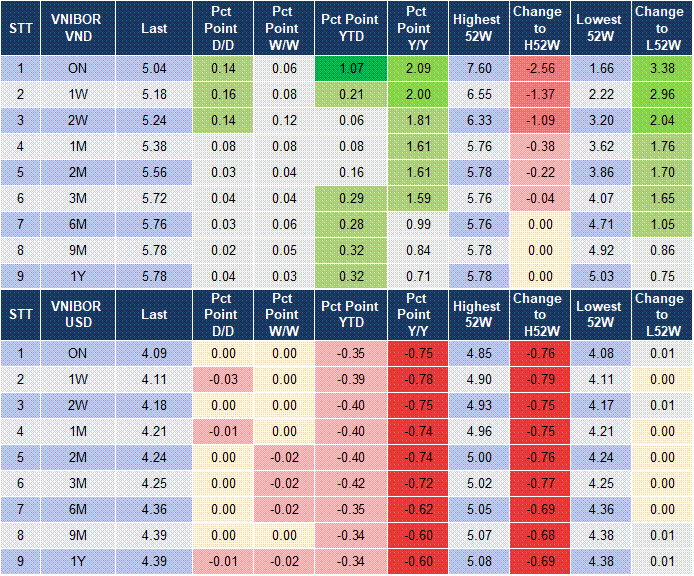The height and width of the screenshot is (576, 694).
Task: Click the -0.42 Pct Point YTD cell
Action: [349, 483]
